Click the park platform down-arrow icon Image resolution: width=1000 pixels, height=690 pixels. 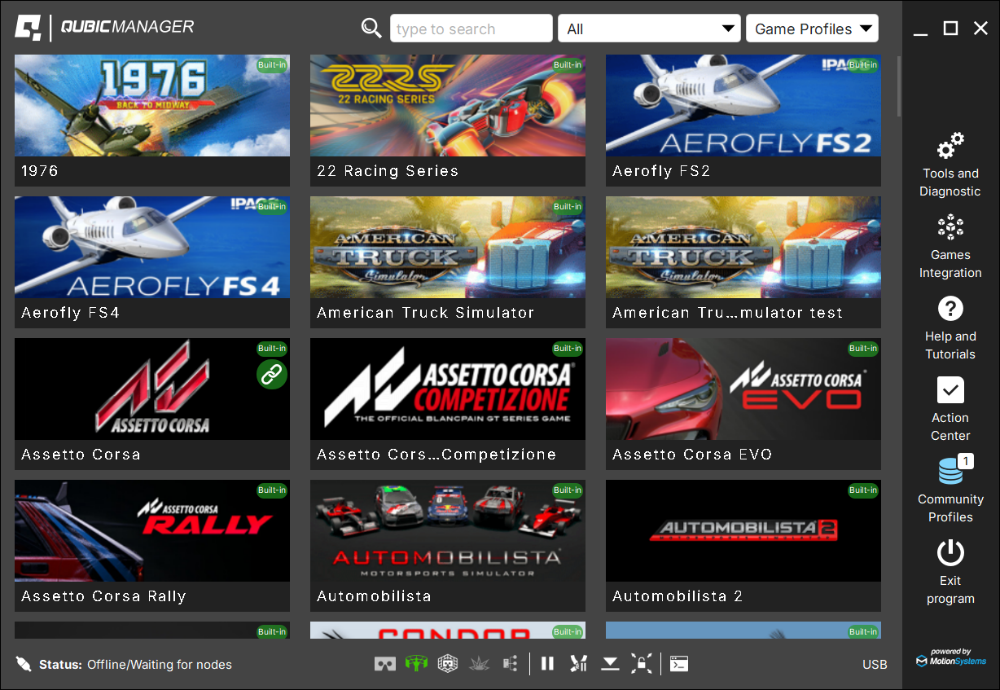click(x=609, y=663)
